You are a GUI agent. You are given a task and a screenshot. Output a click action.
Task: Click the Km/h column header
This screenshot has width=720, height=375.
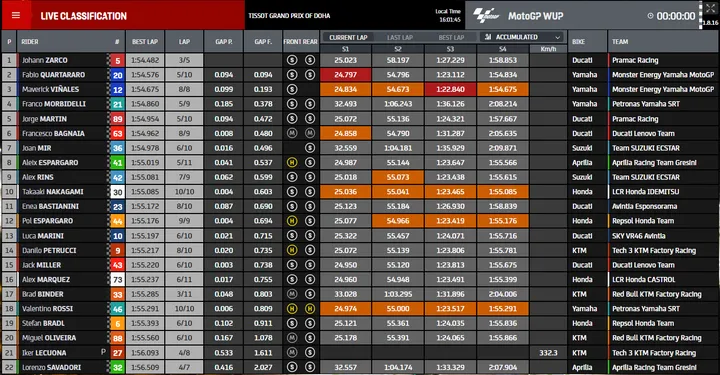click(x=548, y=49)
